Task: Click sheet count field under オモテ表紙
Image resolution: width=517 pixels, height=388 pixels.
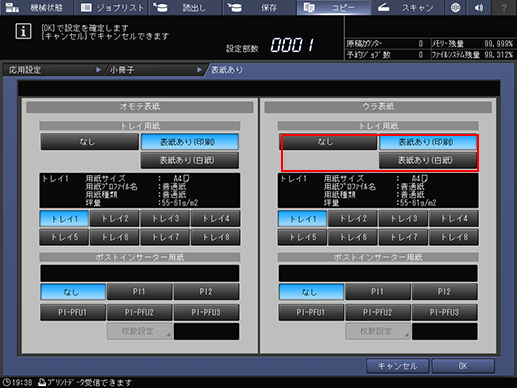Action: pyautogui.click(x=206, y=331)
